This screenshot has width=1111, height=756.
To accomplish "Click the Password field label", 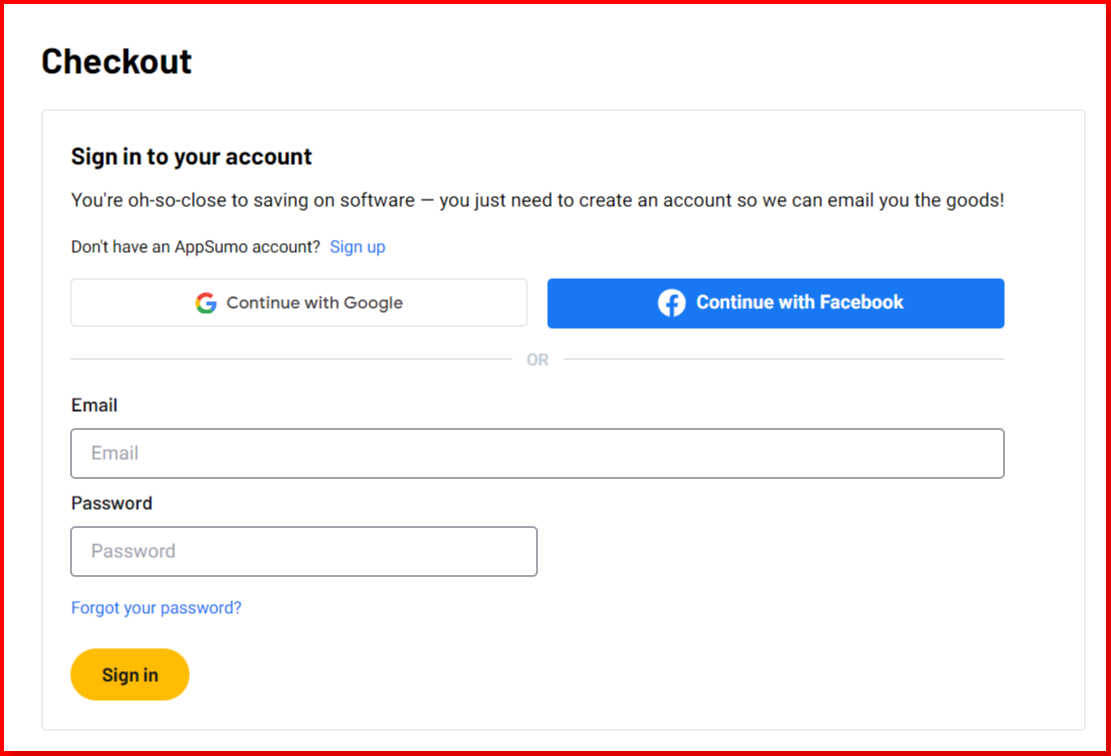I will pos(111,503).
